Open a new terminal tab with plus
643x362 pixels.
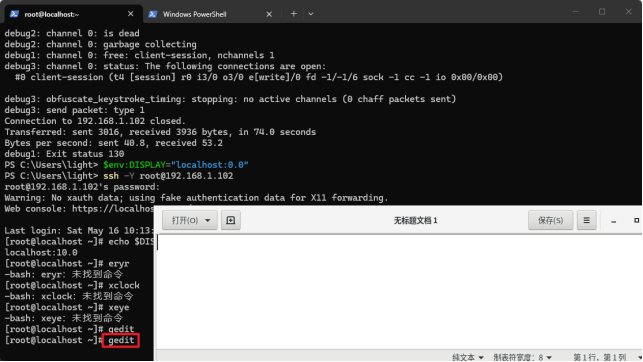[294, 14]
